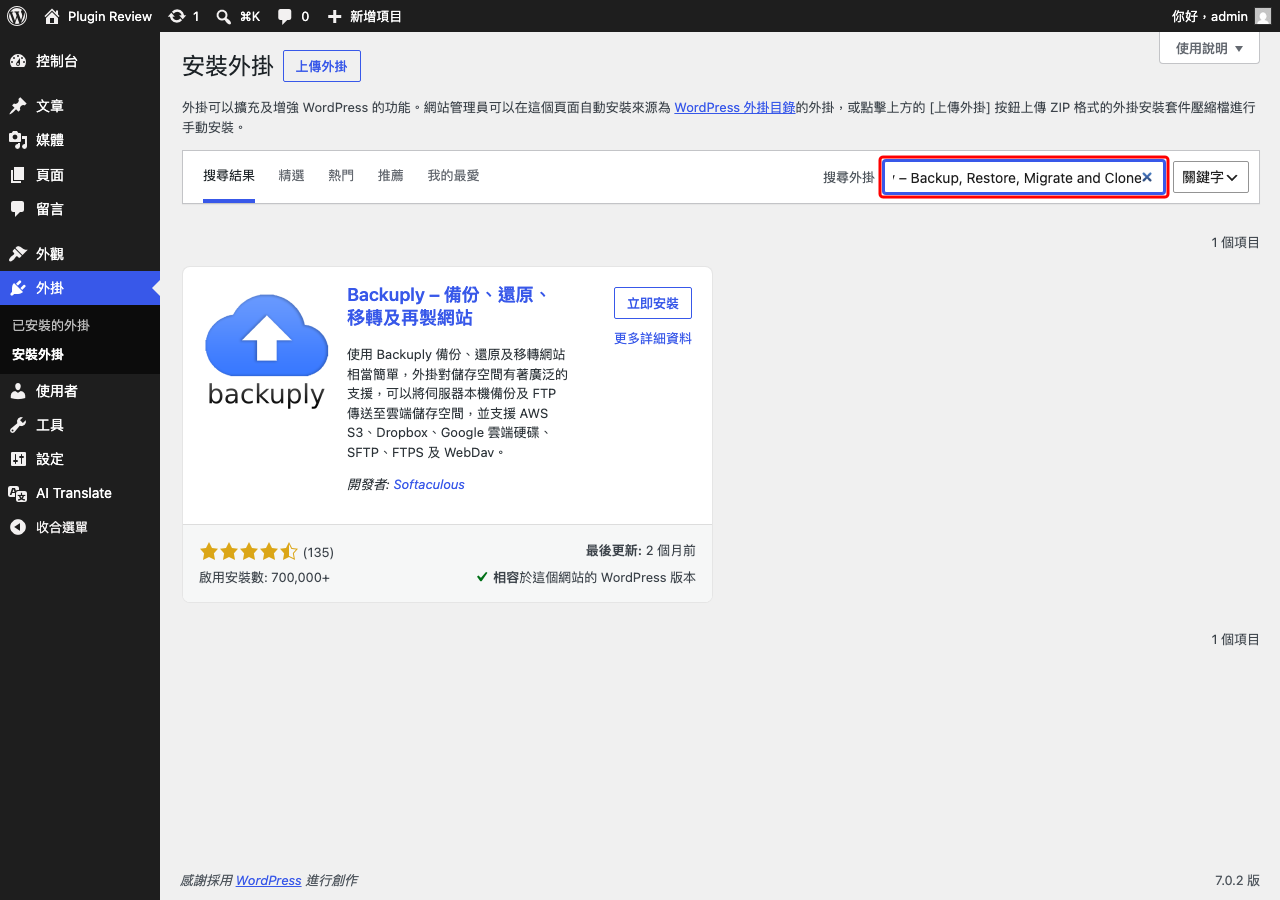Viewport: 1280px width, 900px height.
Task: Open the 關鍵字 search type dropdown
Action: click(1211, 177)
